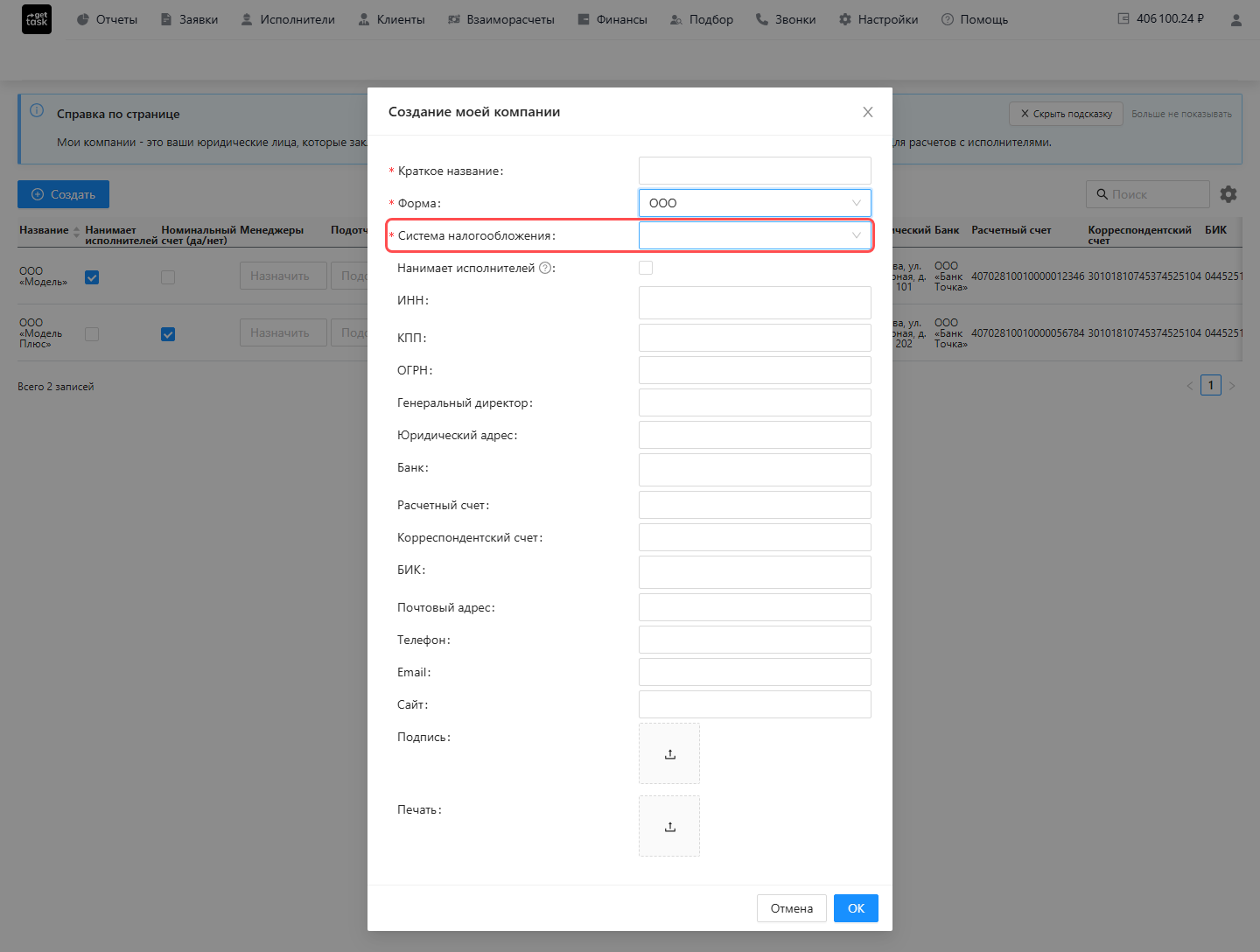Click the getTask logo icon

pos(37,19)
